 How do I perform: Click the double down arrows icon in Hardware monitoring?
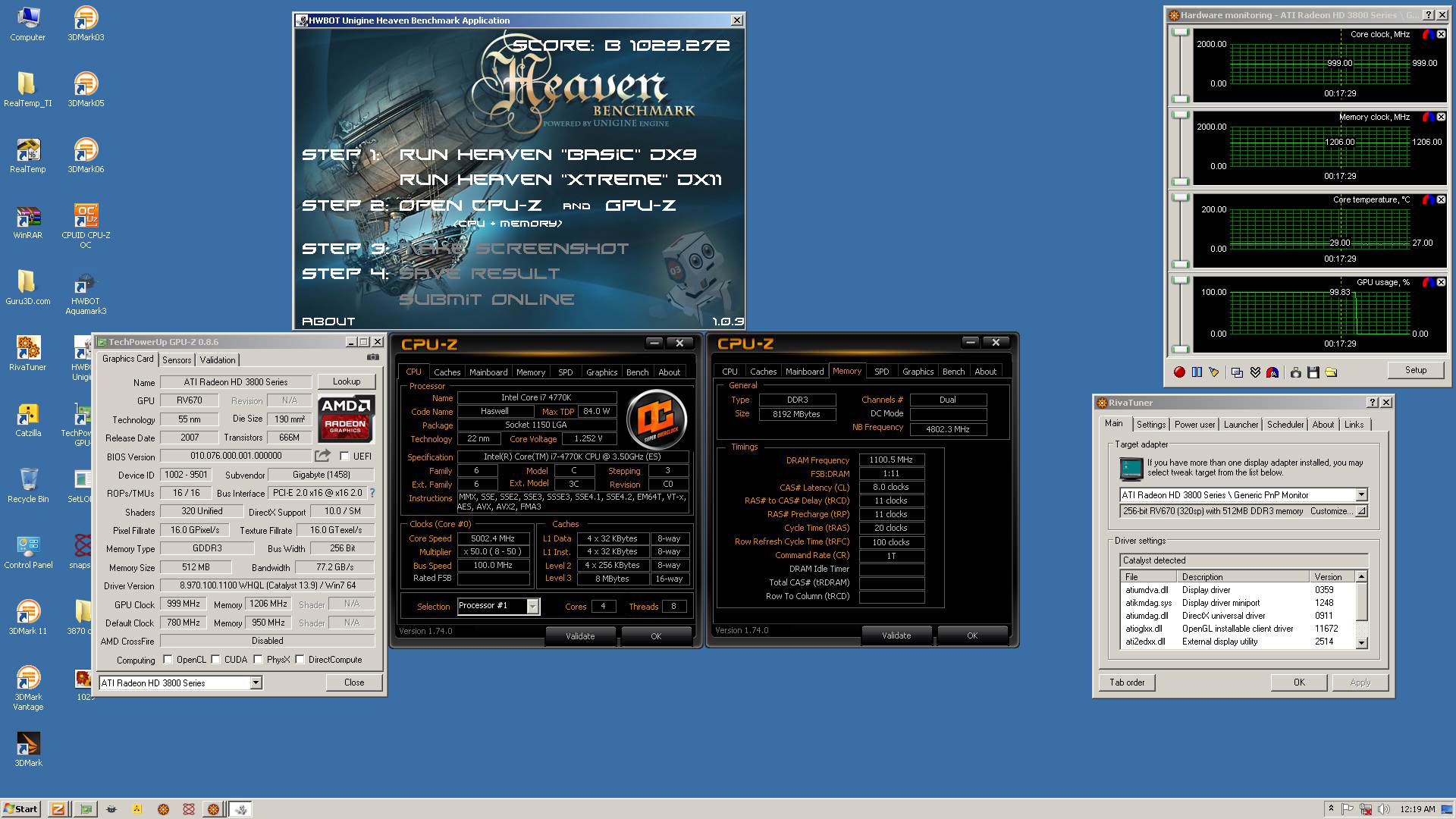[x=1255, y=372]
